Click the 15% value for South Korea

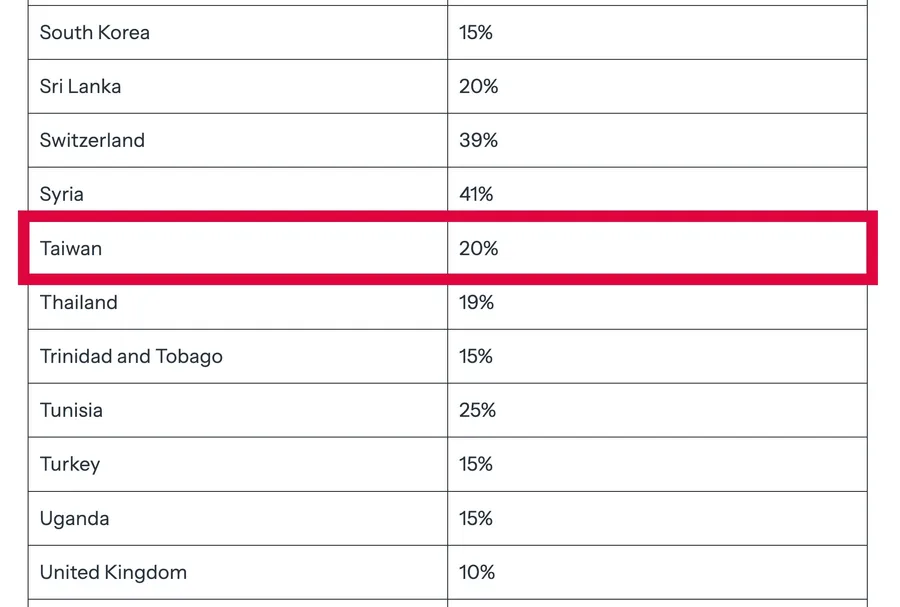coord(476,33)
